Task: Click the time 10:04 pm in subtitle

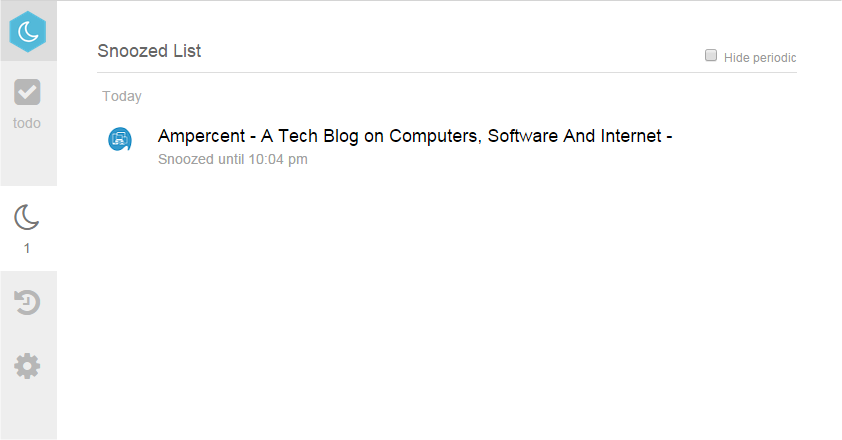Action: (x=278, y=160)
